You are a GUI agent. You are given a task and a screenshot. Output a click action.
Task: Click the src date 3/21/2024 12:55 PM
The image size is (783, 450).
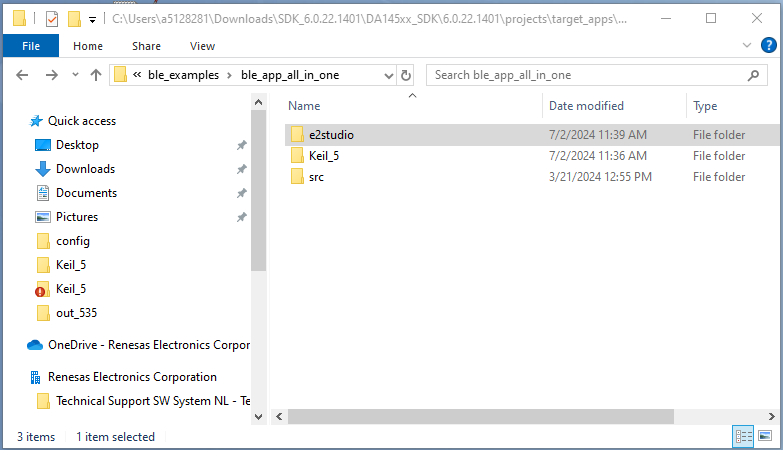click(600, 177)
